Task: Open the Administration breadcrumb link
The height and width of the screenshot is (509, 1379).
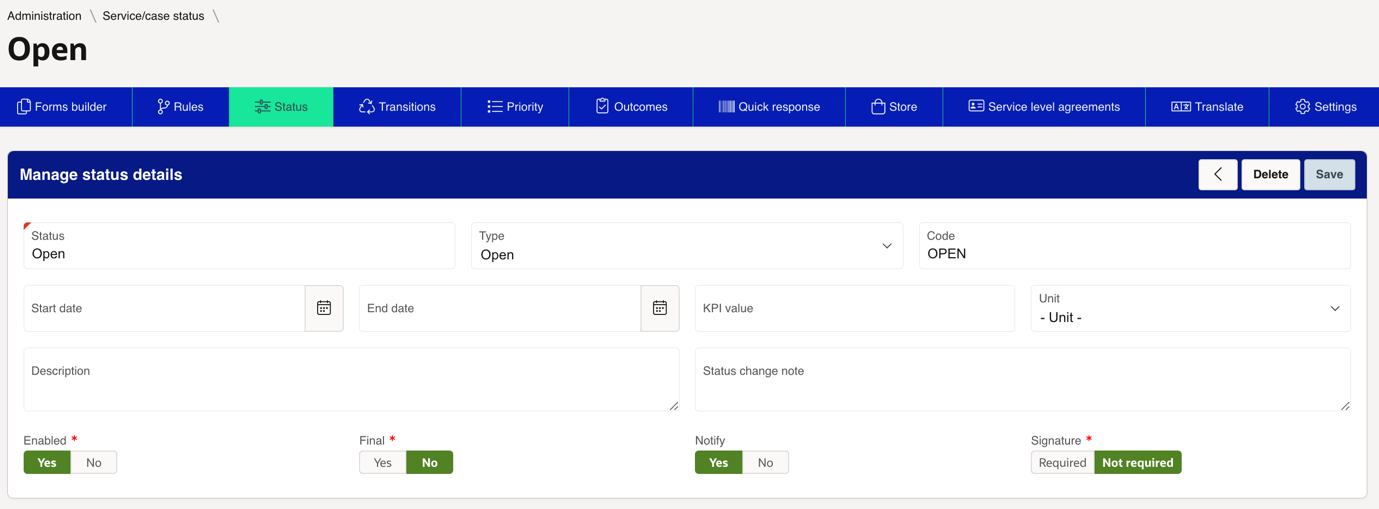Action: (45, 16)
